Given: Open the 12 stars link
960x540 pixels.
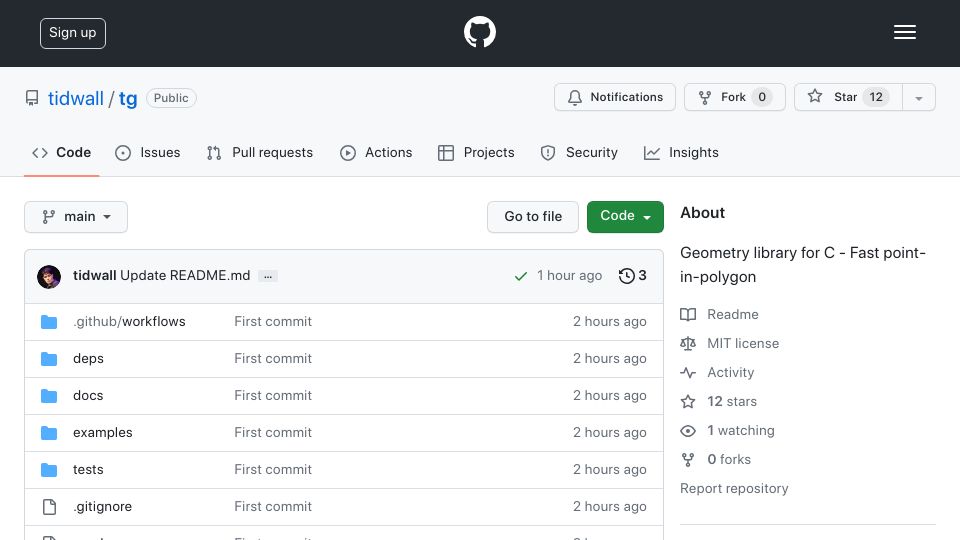Looking at the screenshot, I should (x=732, y=402).
